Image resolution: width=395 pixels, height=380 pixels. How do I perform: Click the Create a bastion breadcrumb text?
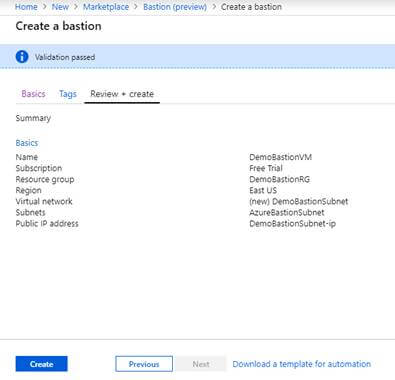coord(251,7)
